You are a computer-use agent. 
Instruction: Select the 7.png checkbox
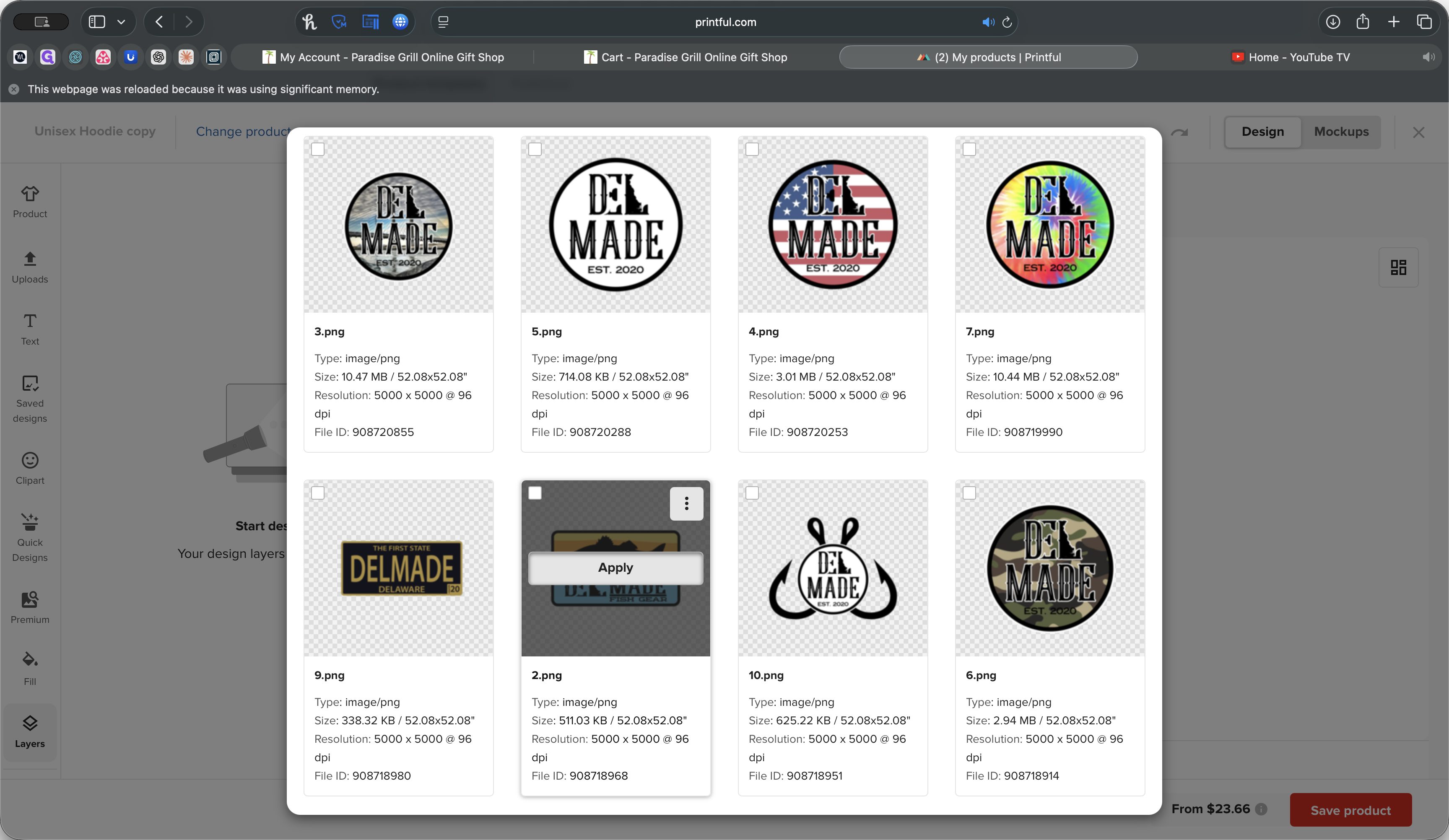point(969,150)
